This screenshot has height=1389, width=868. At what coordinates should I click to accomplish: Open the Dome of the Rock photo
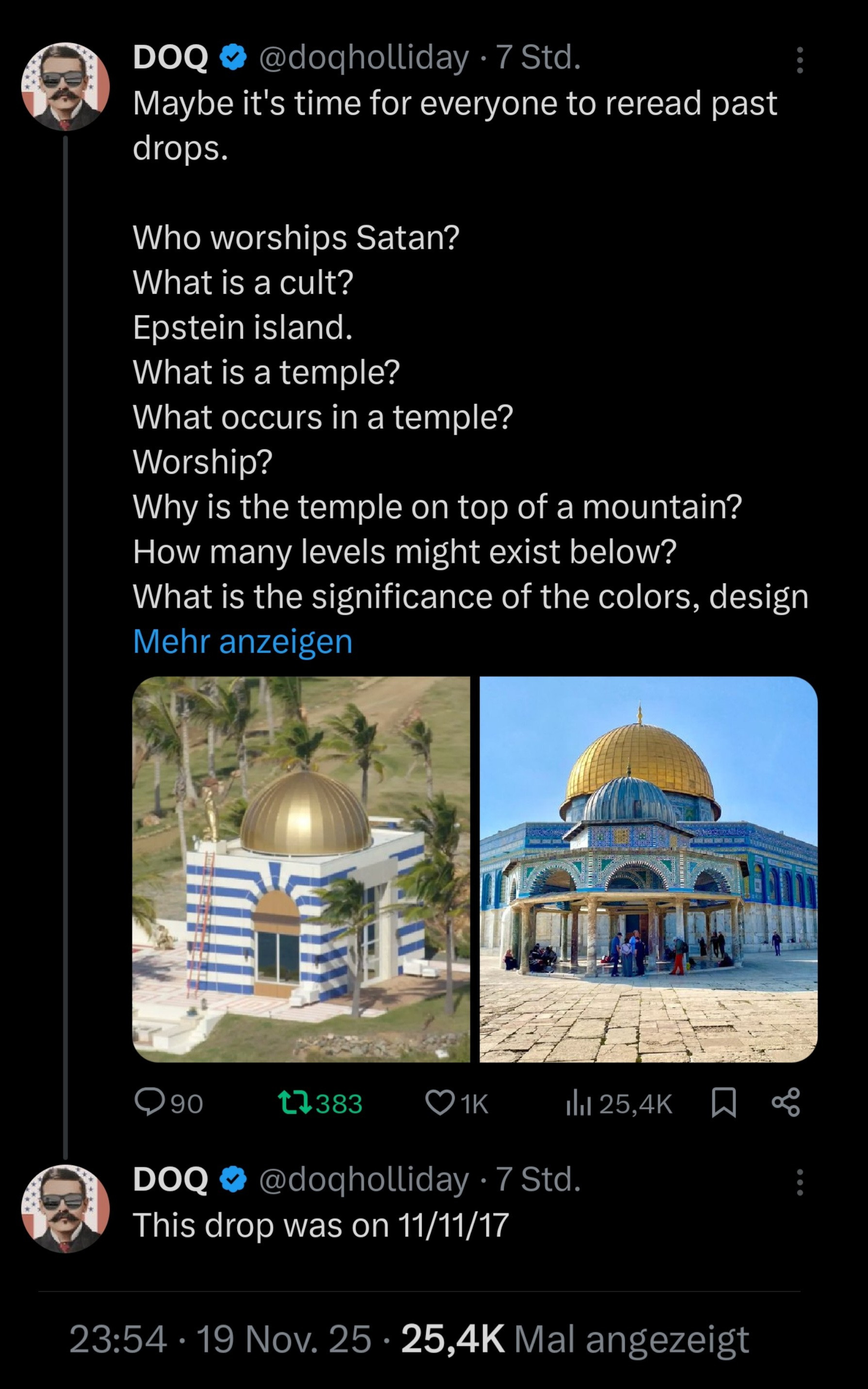tap(648, 869)
